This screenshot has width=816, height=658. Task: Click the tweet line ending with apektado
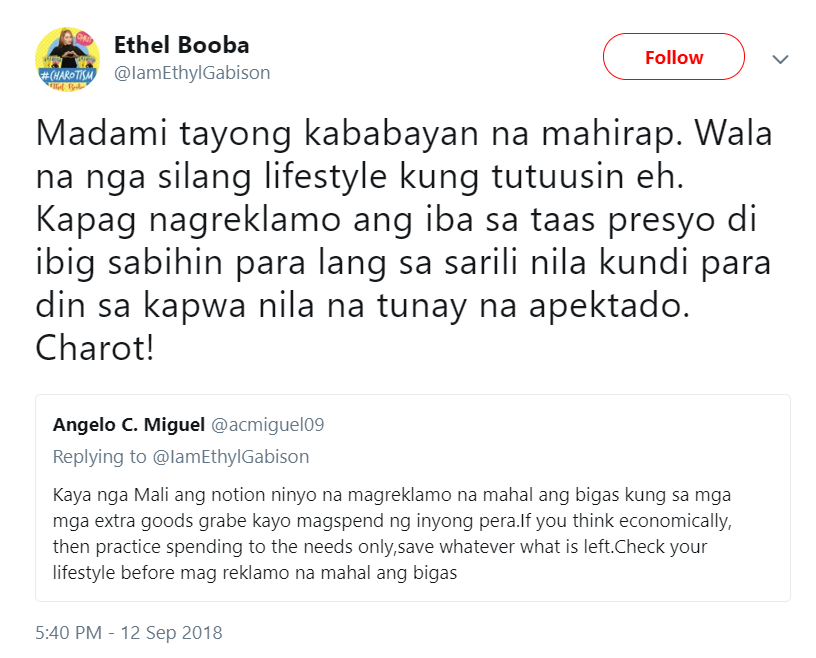click(362, 306)
